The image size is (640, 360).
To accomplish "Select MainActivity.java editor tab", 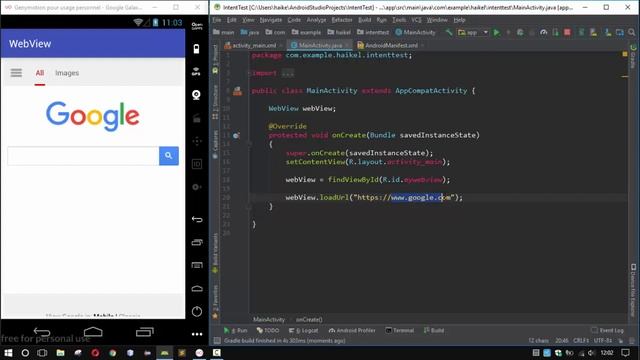I will (x=320, y=45).
